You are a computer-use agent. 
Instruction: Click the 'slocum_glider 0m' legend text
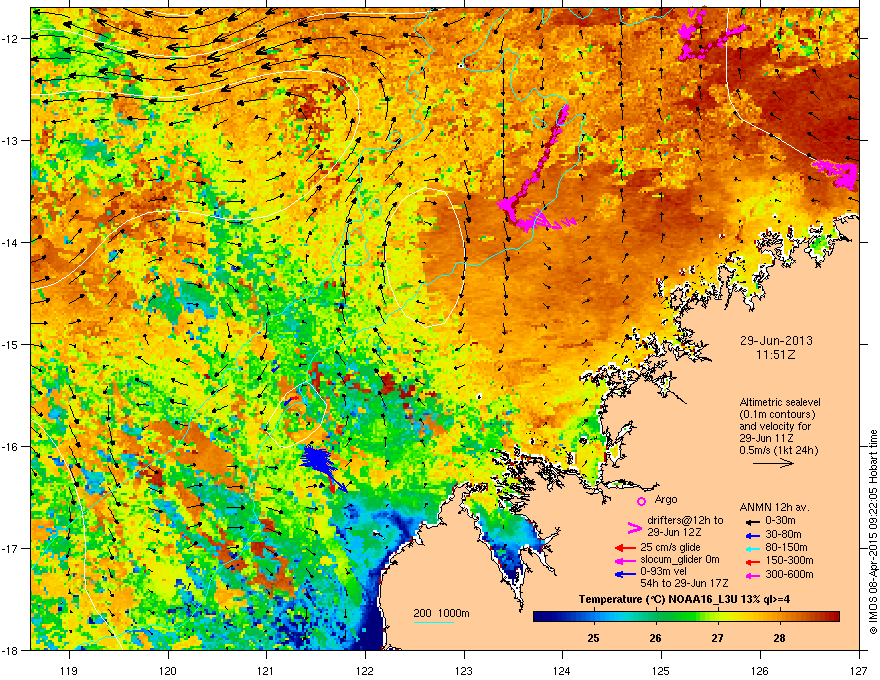[x=680, y=559]
